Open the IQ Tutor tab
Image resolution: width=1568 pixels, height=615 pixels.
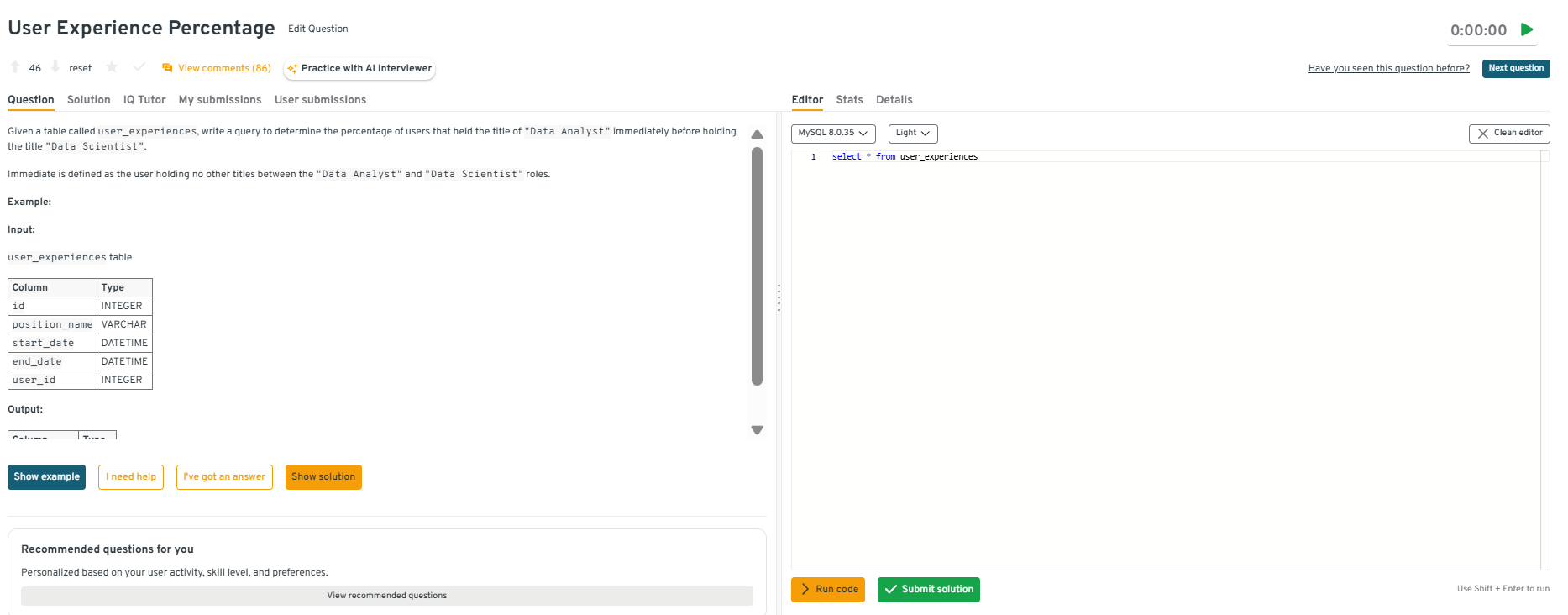click(144, 100)
